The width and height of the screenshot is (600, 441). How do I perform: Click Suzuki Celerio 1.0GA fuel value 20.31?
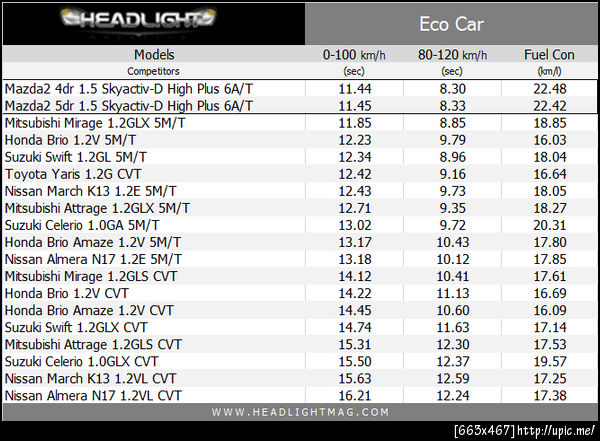point(549,225)
